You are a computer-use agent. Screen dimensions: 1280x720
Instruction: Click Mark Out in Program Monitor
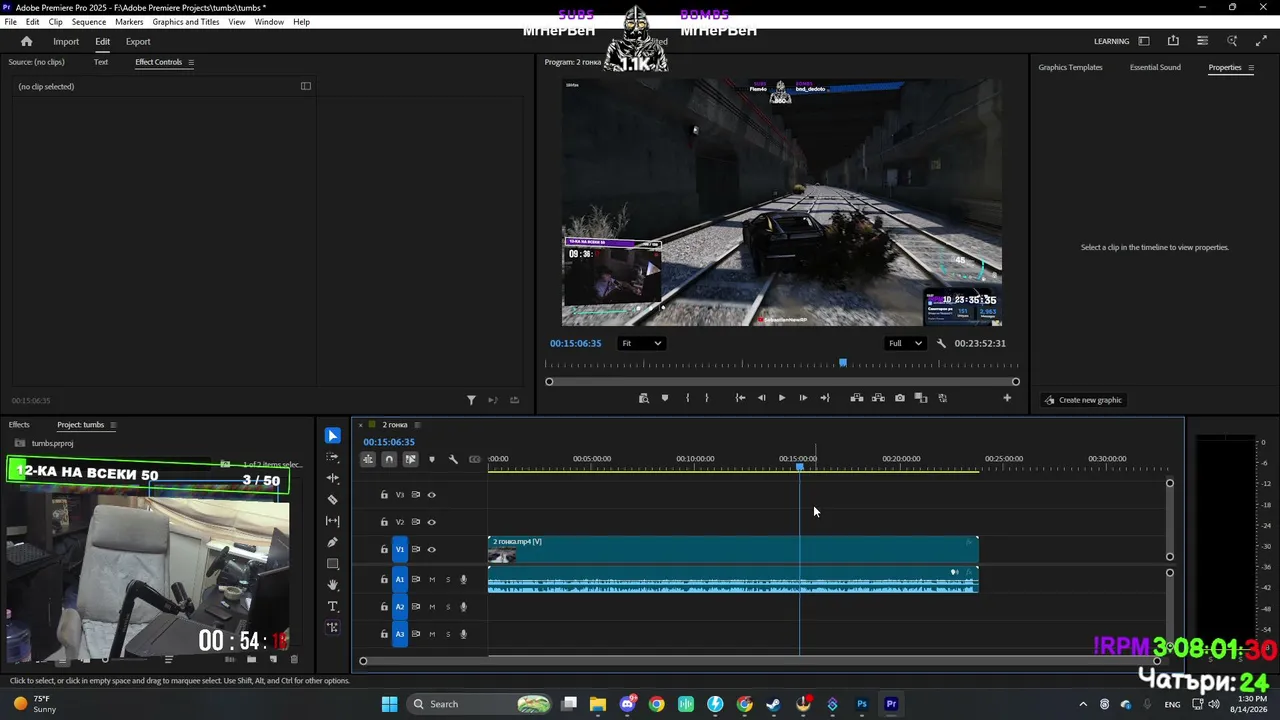pyautogui.click(x=707, y=398)
